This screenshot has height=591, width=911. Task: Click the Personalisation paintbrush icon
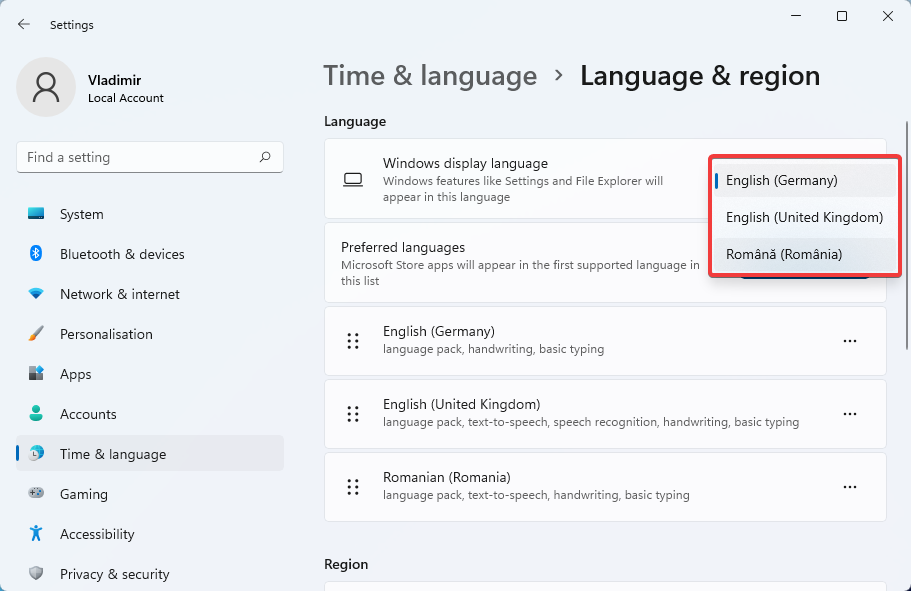coord(36,334)
